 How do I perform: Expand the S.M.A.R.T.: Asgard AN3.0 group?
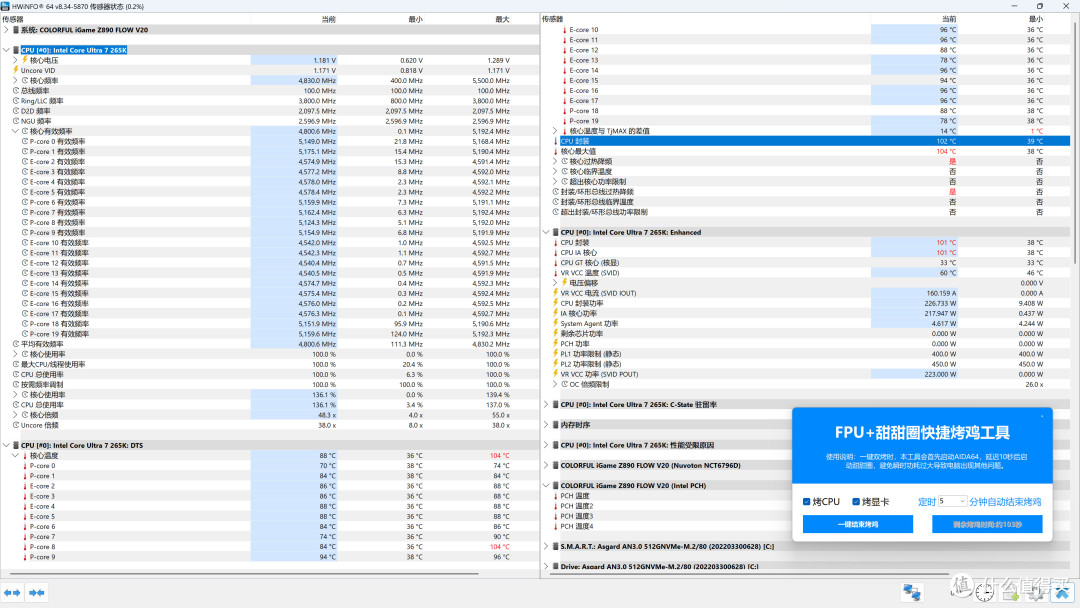[546, 546]
